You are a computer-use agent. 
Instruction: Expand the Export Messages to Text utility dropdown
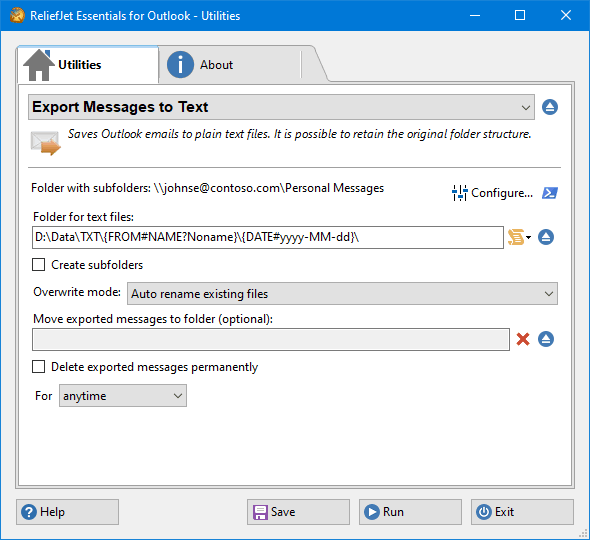point(281,107)
